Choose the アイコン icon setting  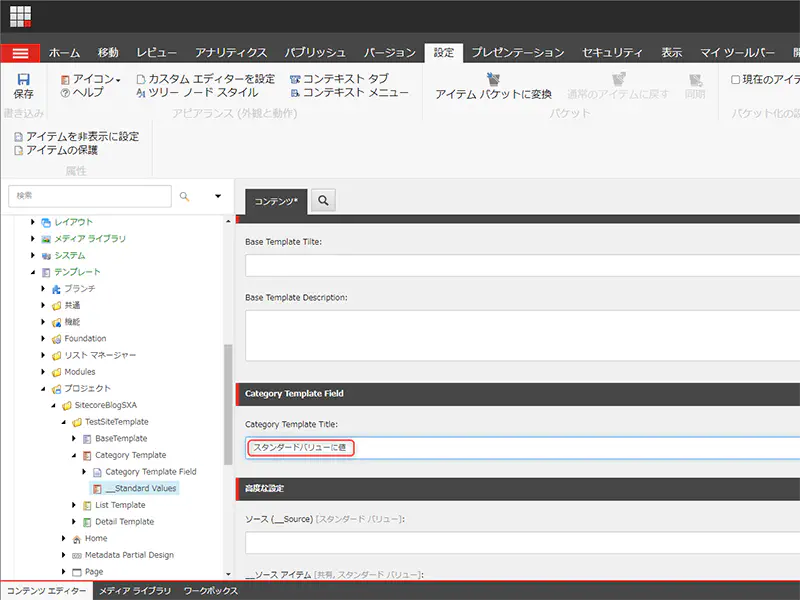click(x=91, y=79)
